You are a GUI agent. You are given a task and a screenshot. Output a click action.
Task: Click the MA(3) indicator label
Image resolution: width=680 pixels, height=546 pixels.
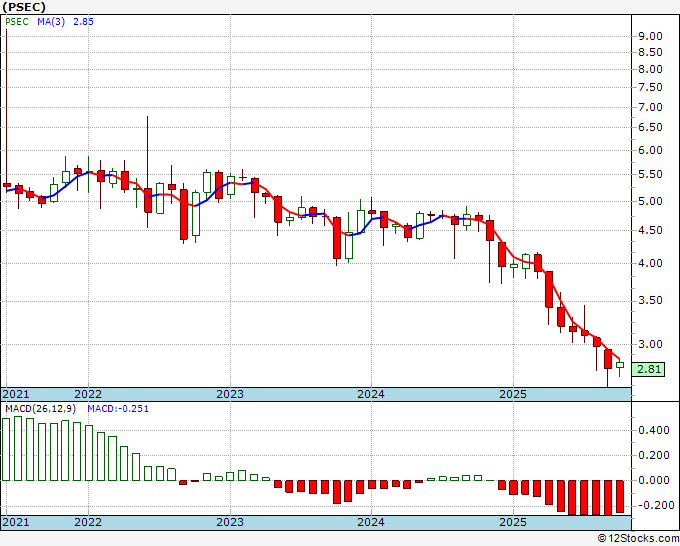(x=51, y=22)
